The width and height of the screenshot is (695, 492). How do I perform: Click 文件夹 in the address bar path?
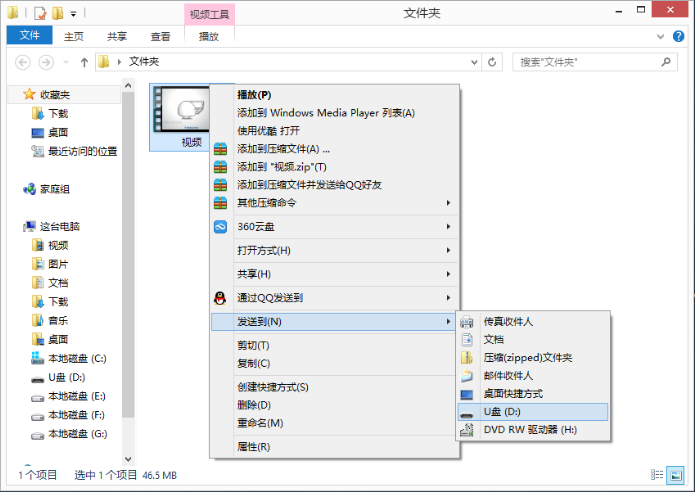pos(144,62)
